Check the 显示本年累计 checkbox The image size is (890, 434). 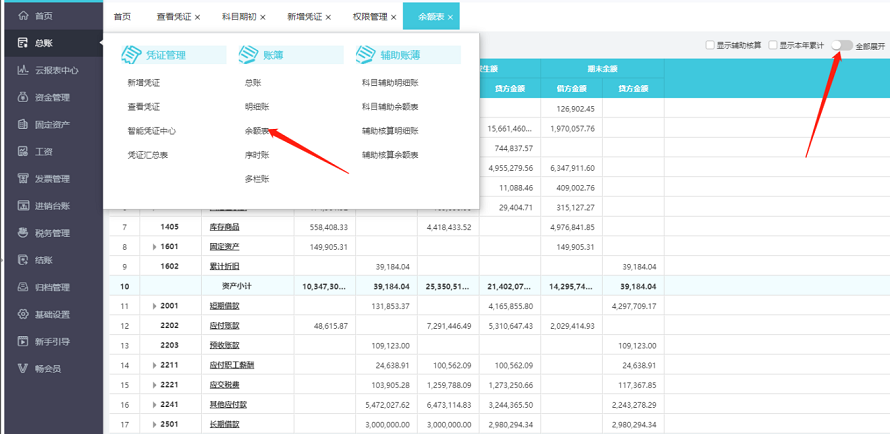coord(773,45)
